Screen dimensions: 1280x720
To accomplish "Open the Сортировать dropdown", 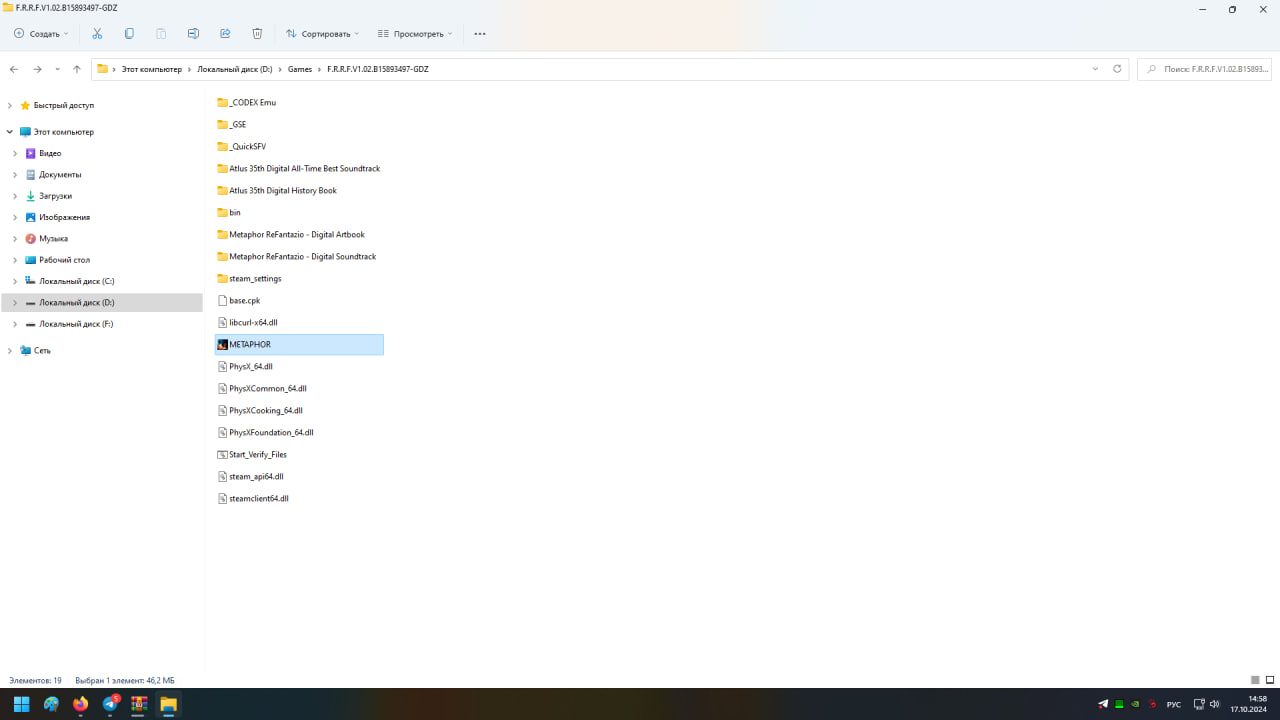I will [x=322, y=33].
